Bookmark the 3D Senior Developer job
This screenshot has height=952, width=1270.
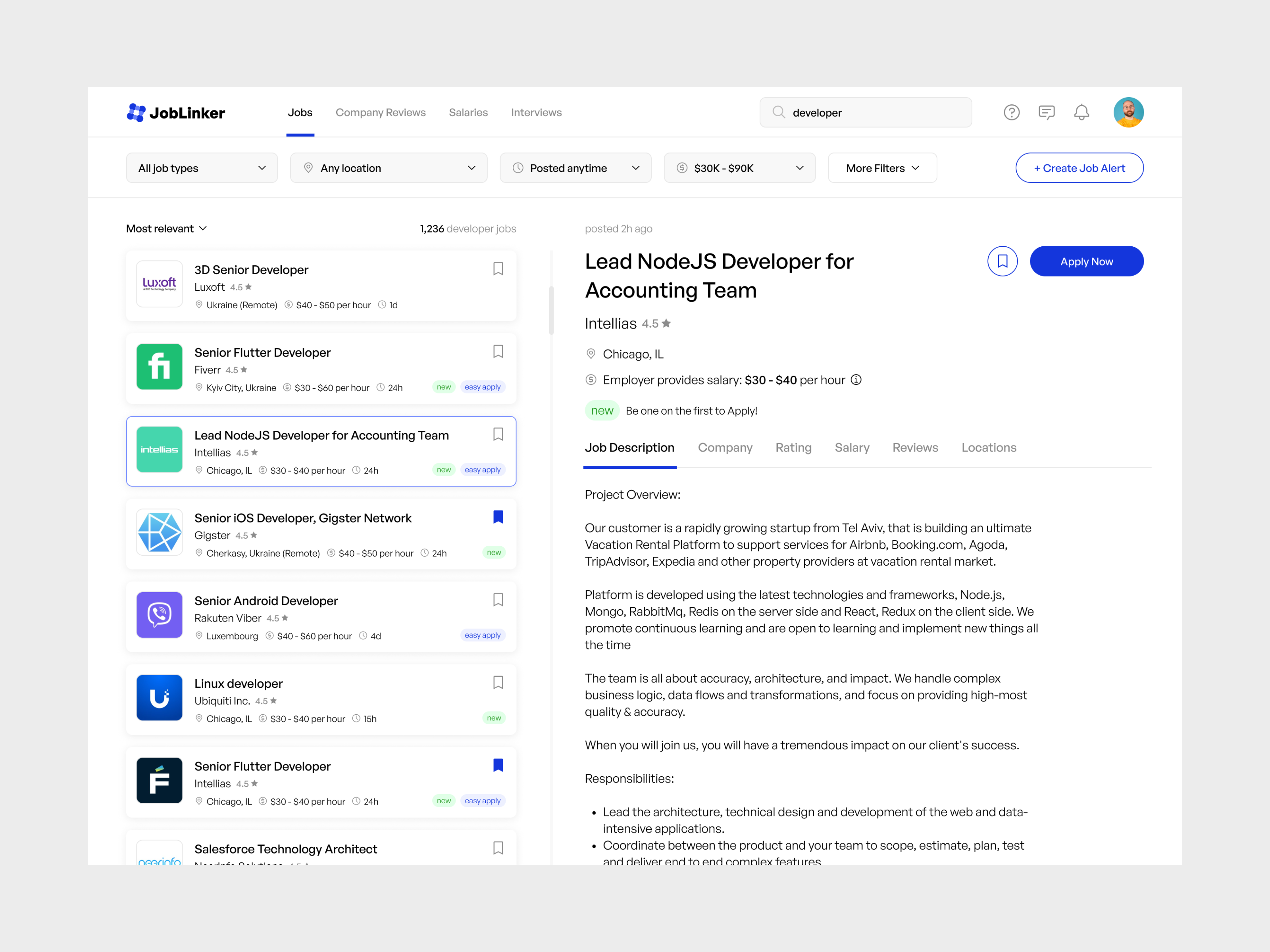point(498,269)
